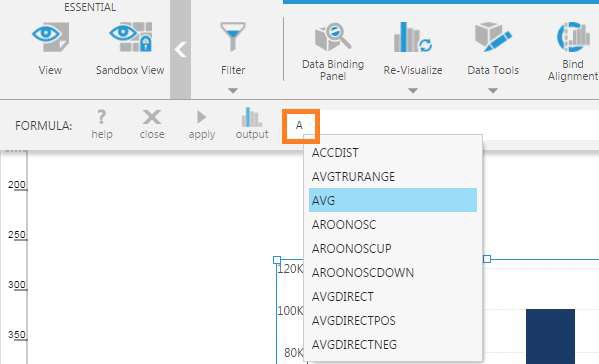The height and width of the screenshot is (364, 599).
Task: Expand the Re-Visualize dropdown arrow
Action: tap(413, 91)
